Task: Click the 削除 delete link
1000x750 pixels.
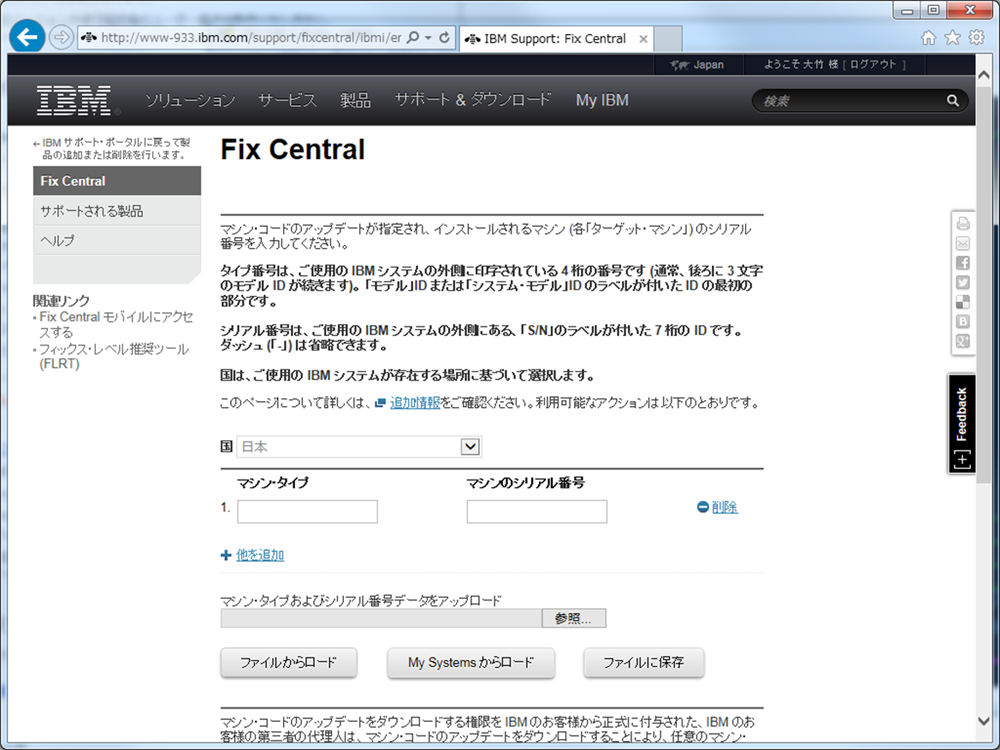Action: pos(724,507)
